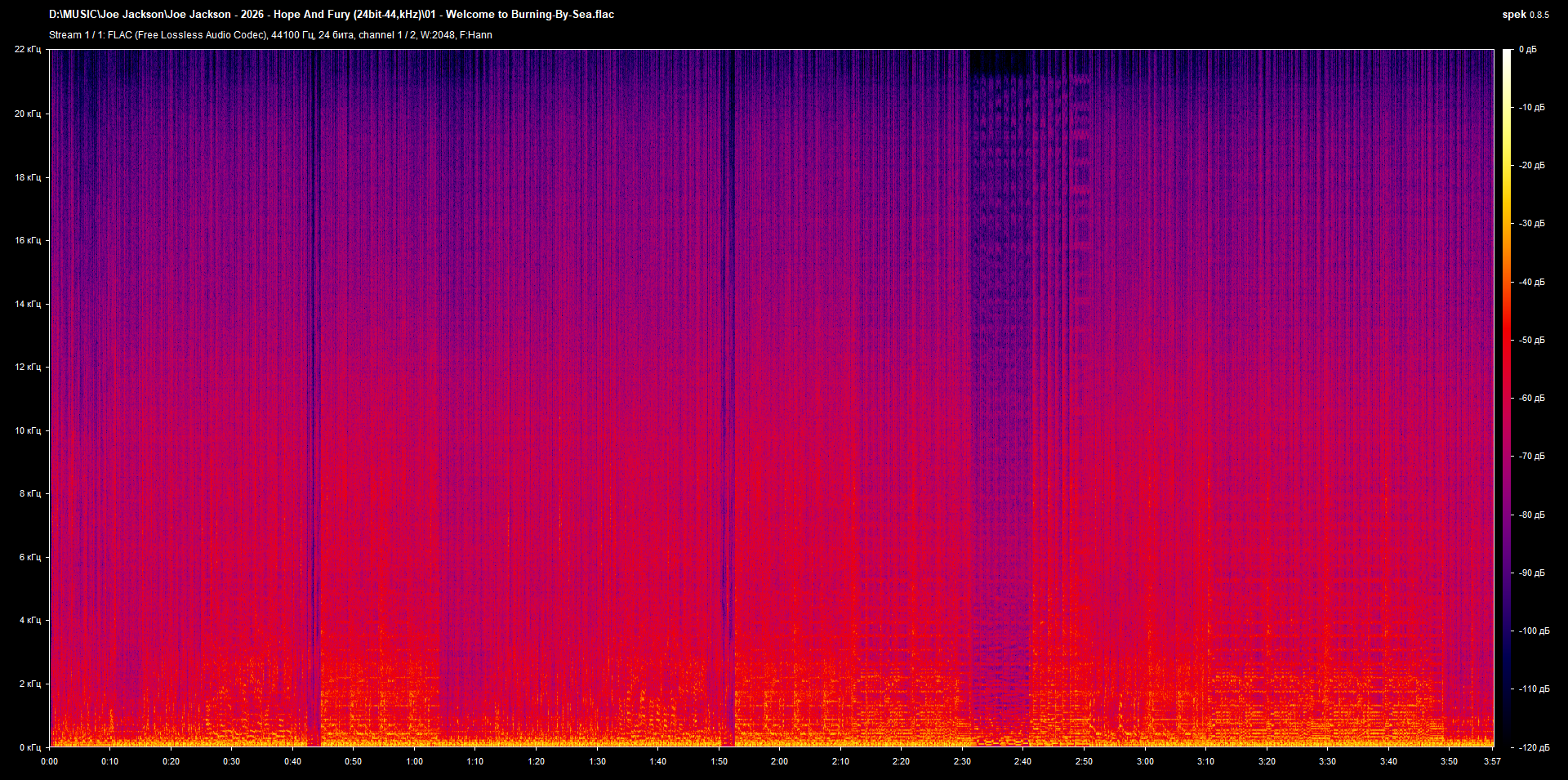Viewport: 1568px width, 780px height.
Task: Click the W:2048 window size label
Action: (x=439, y=35)
